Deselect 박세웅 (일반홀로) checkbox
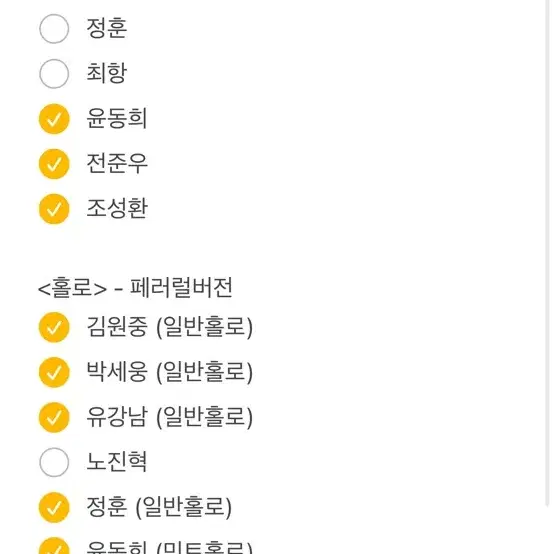Image resolution: width=554 pixels, height=554 pixels. 54,372
